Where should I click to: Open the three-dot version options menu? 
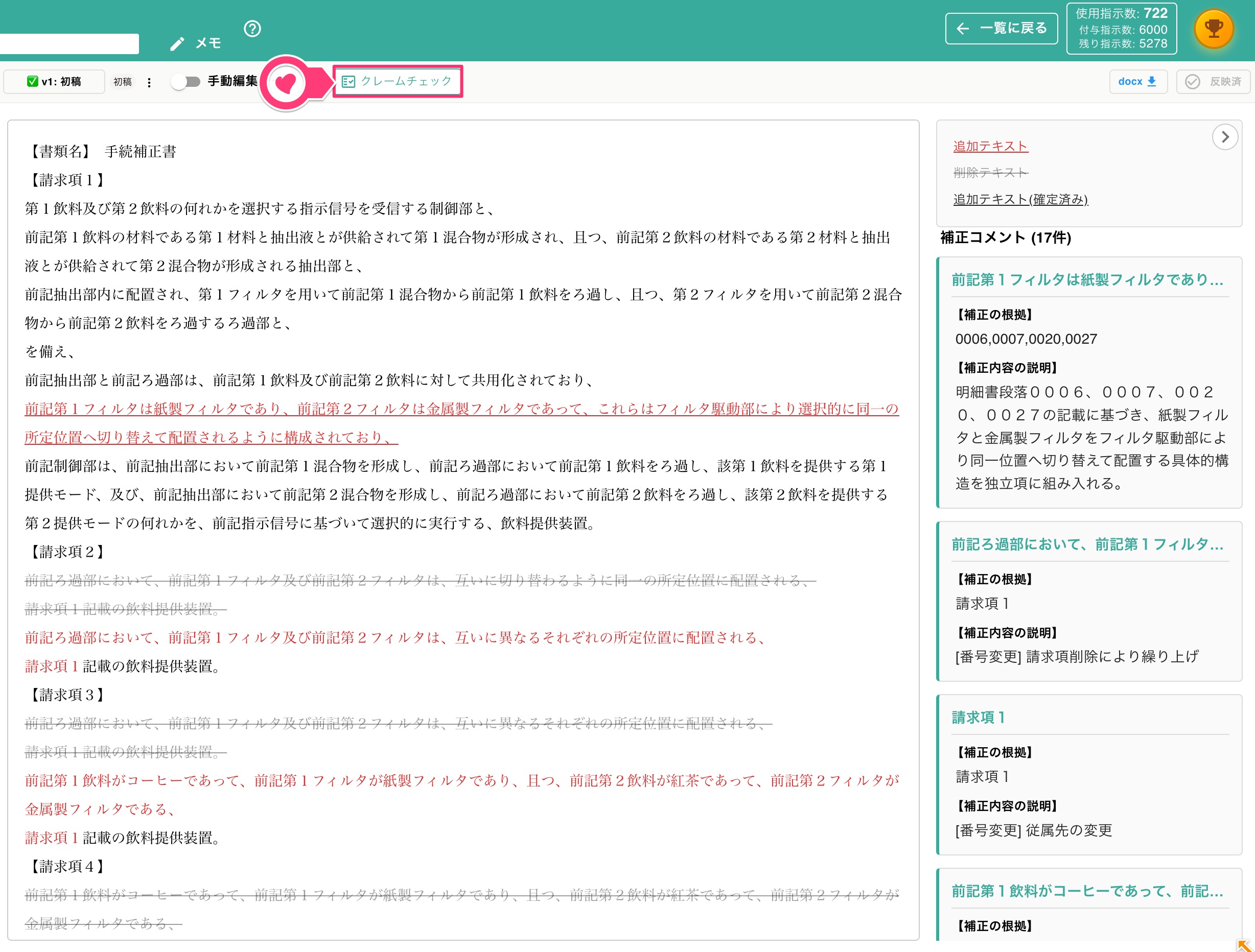coord(149,82)
